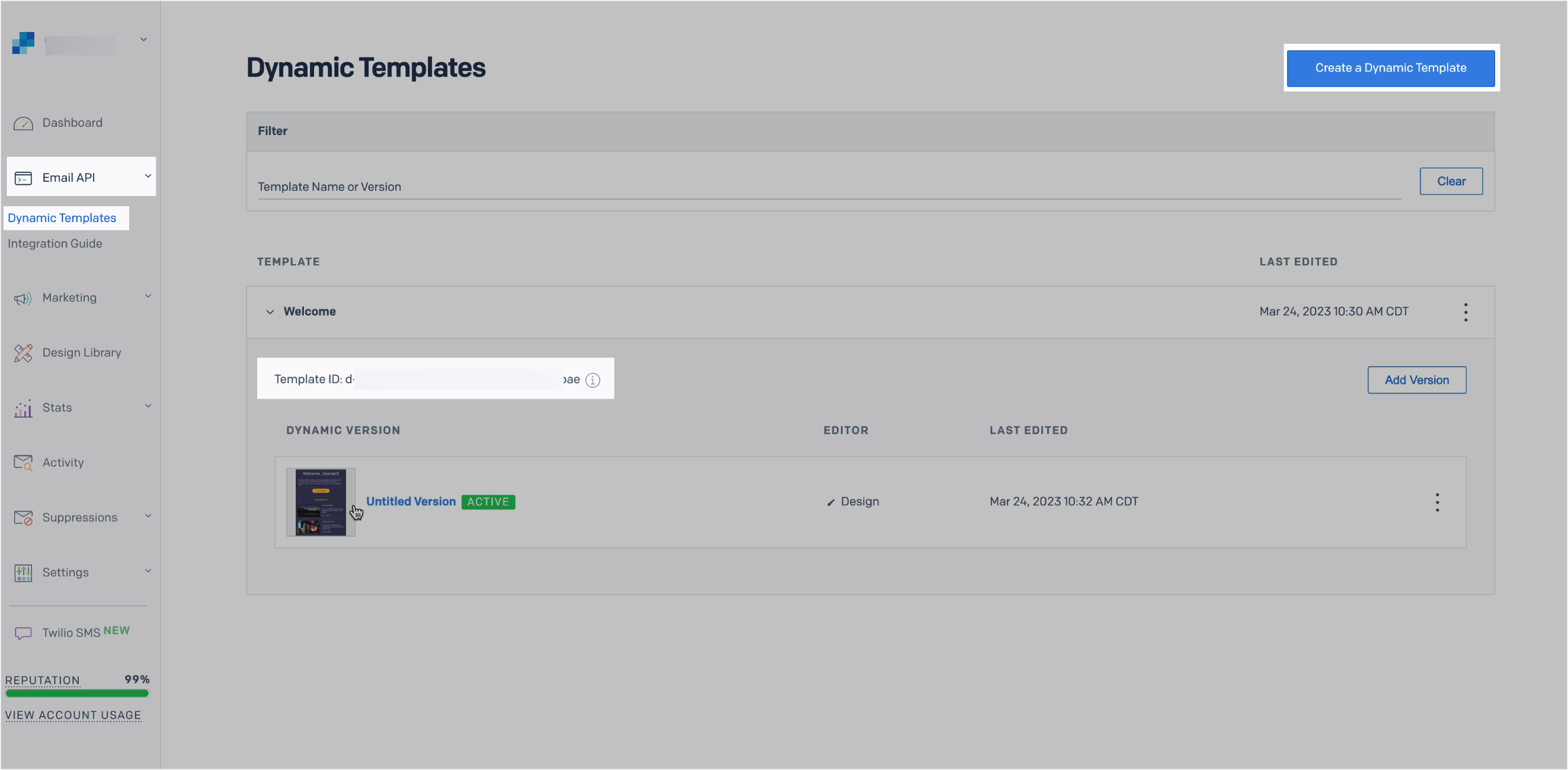Open the Twilio SMS chat icon
This screenshot has width=1568, height=770.
pos(23,632)
